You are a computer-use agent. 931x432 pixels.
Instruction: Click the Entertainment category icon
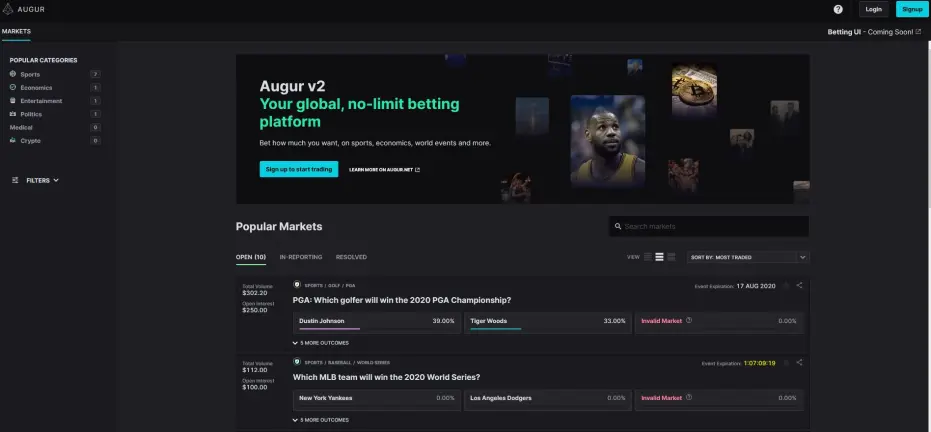coord(13,101)
